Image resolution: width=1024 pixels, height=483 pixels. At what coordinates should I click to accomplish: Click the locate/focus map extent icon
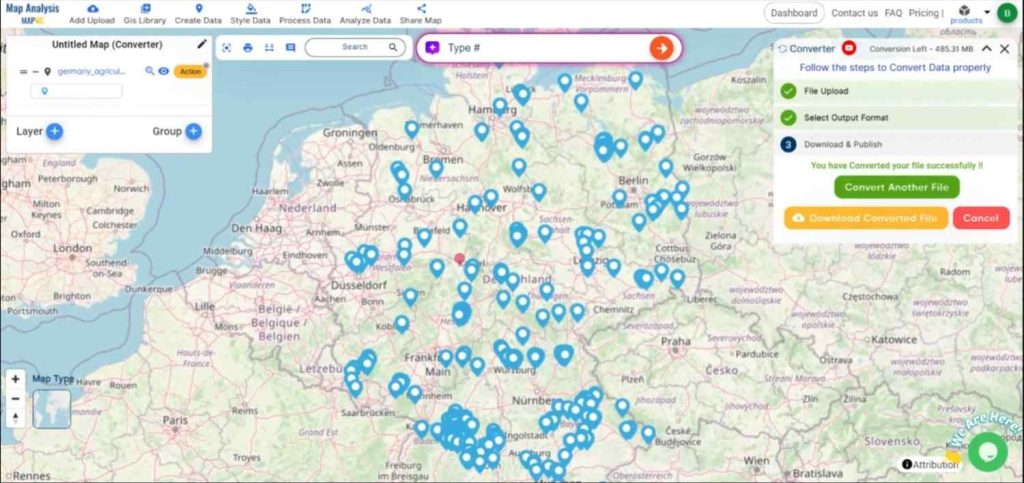(226, 47)
